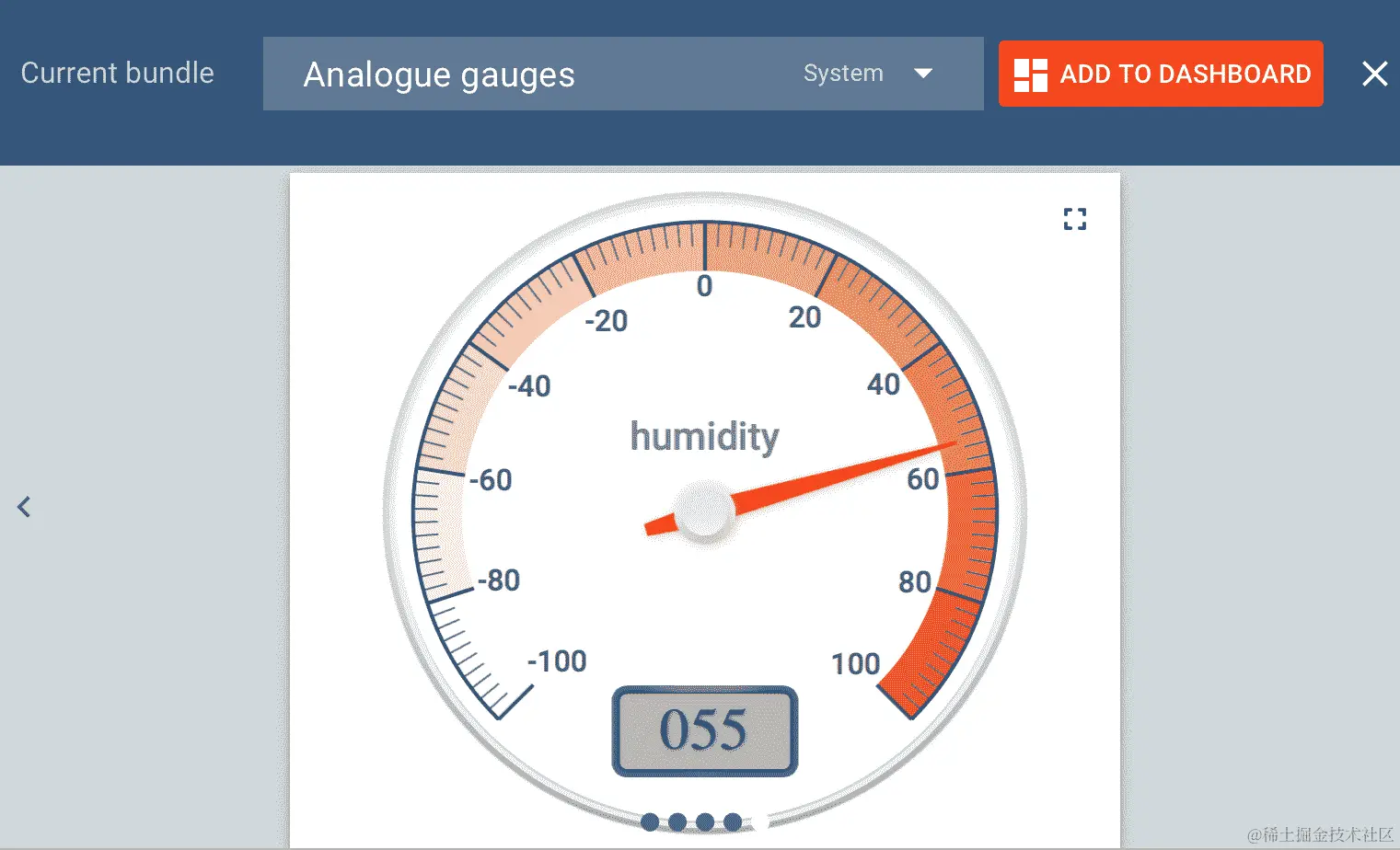Open the Analogue gauges bundle selector
The height and width of the screenshot is (850, 1400).
point(623,74)
